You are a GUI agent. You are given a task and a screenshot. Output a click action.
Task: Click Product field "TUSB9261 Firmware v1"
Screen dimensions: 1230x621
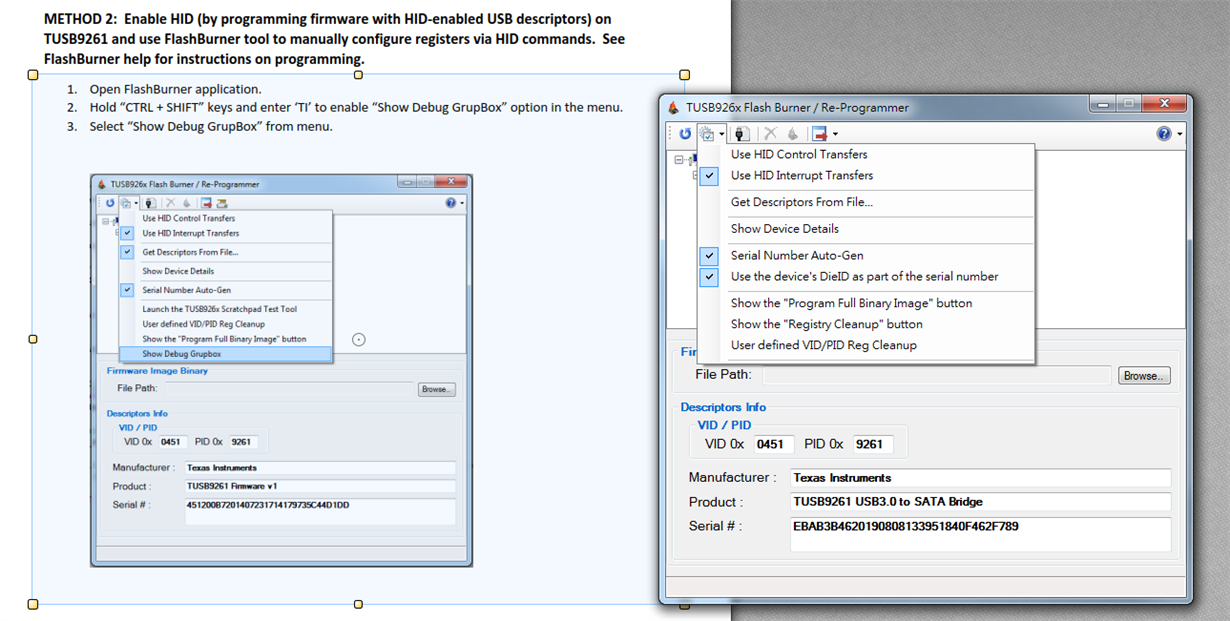point(320,486)
